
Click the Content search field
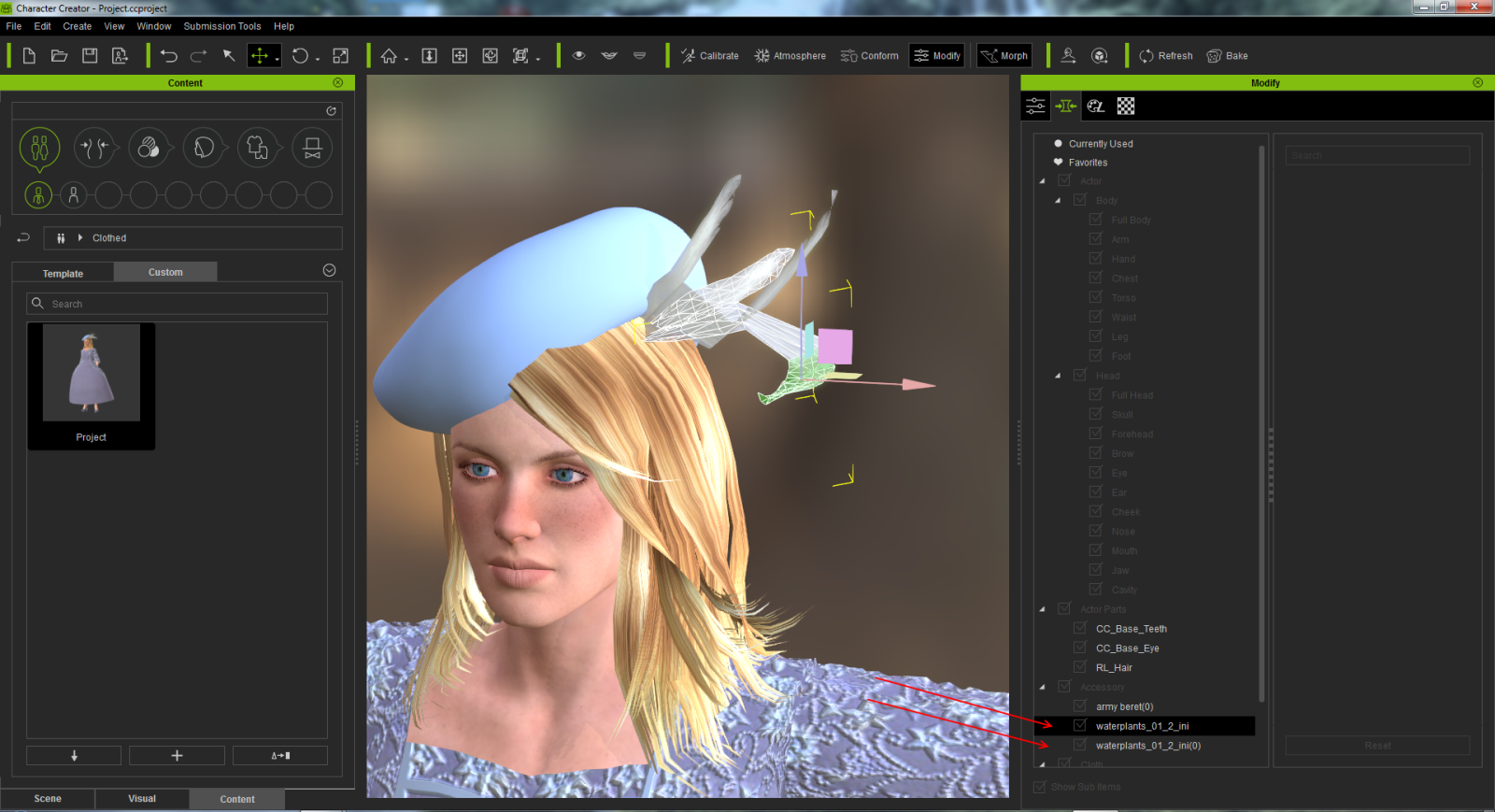coord(177,304)
